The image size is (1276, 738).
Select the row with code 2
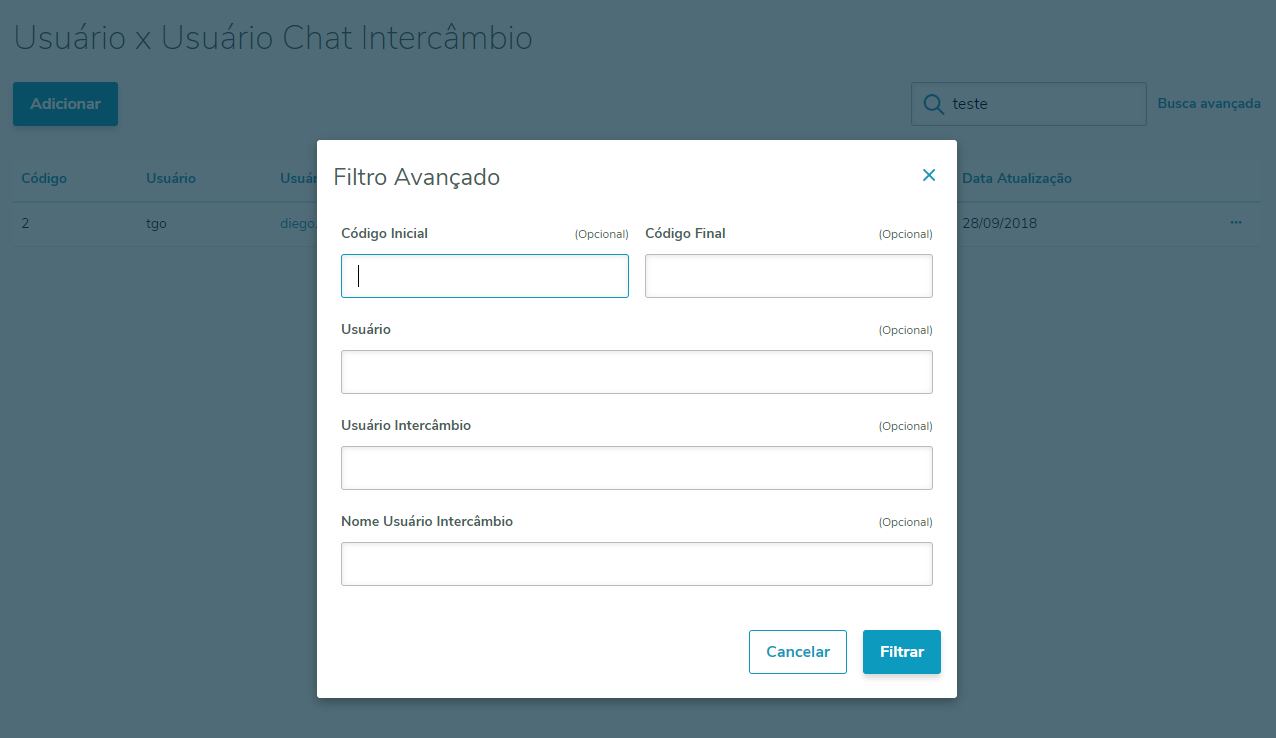(25, 223)
